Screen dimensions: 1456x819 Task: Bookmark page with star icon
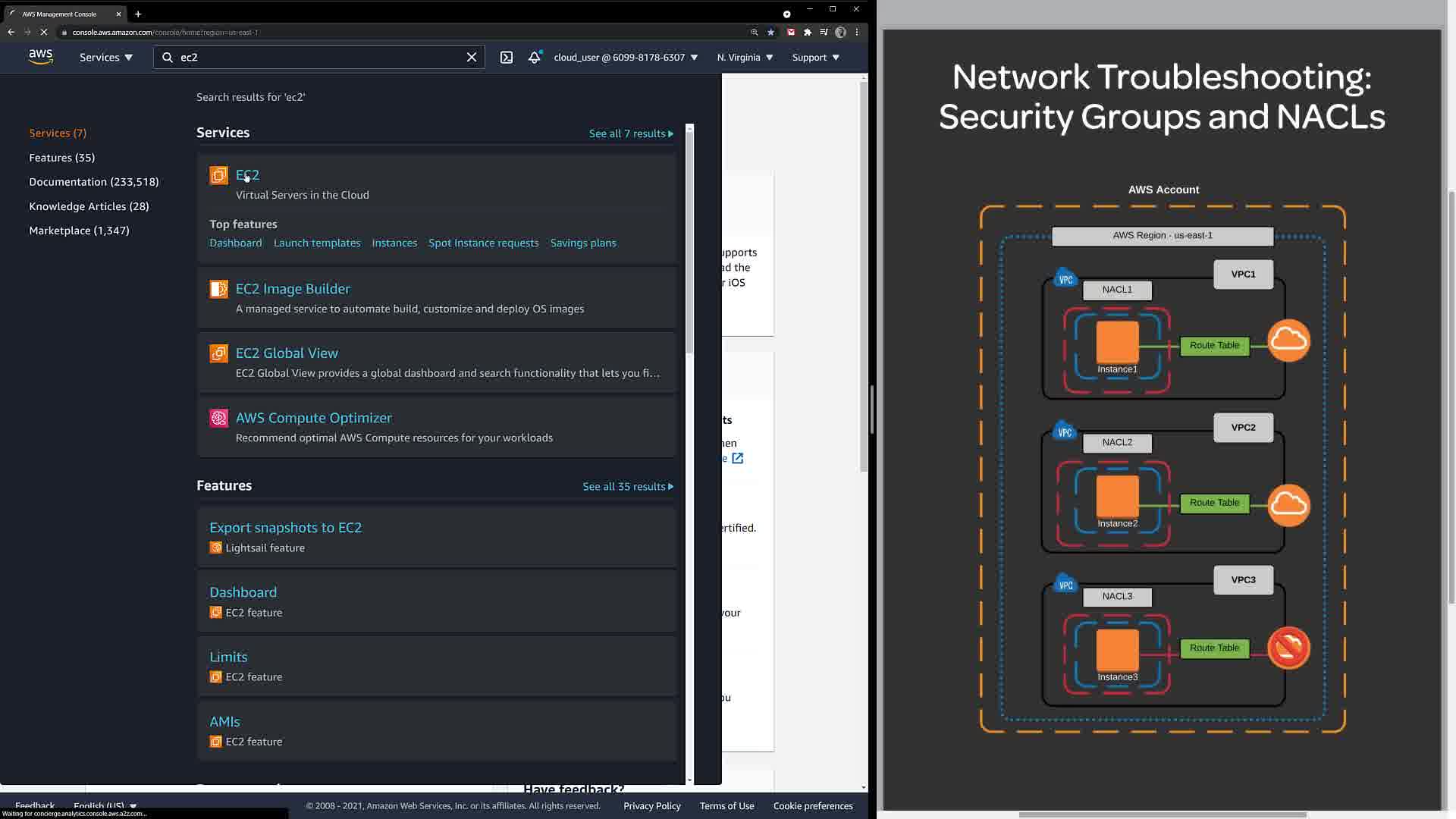[x=771, y=33]
